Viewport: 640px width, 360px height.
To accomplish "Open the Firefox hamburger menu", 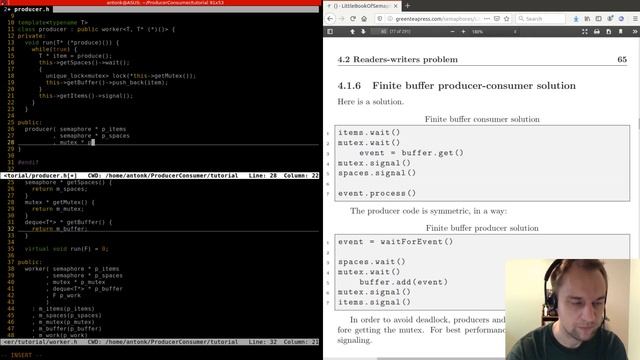I will coord(635,19).
